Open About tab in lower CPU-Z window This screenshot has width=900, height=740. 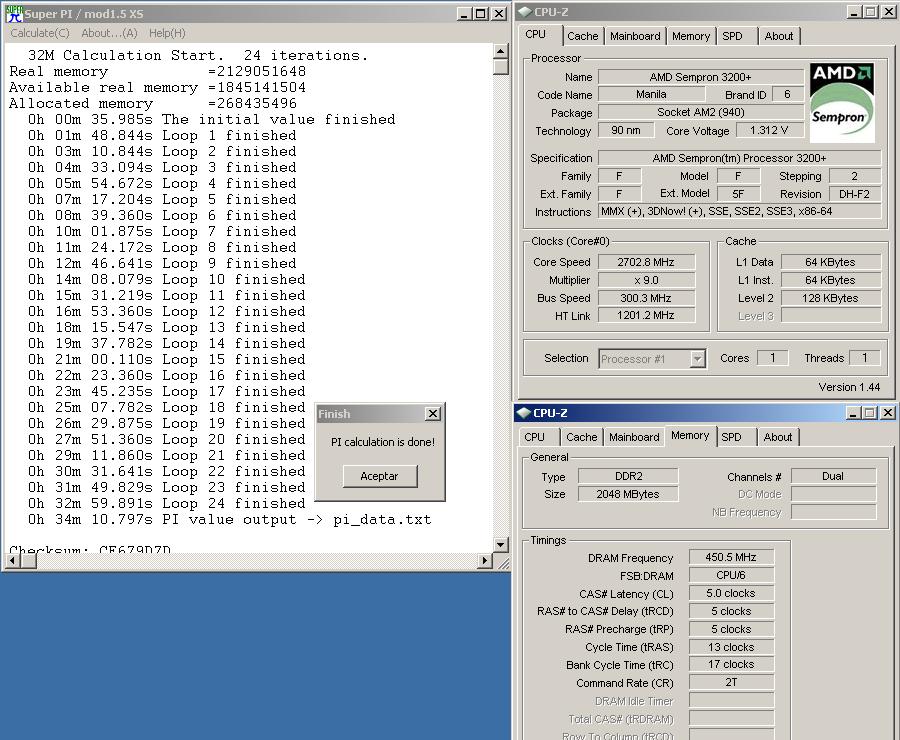pos(778,437)
